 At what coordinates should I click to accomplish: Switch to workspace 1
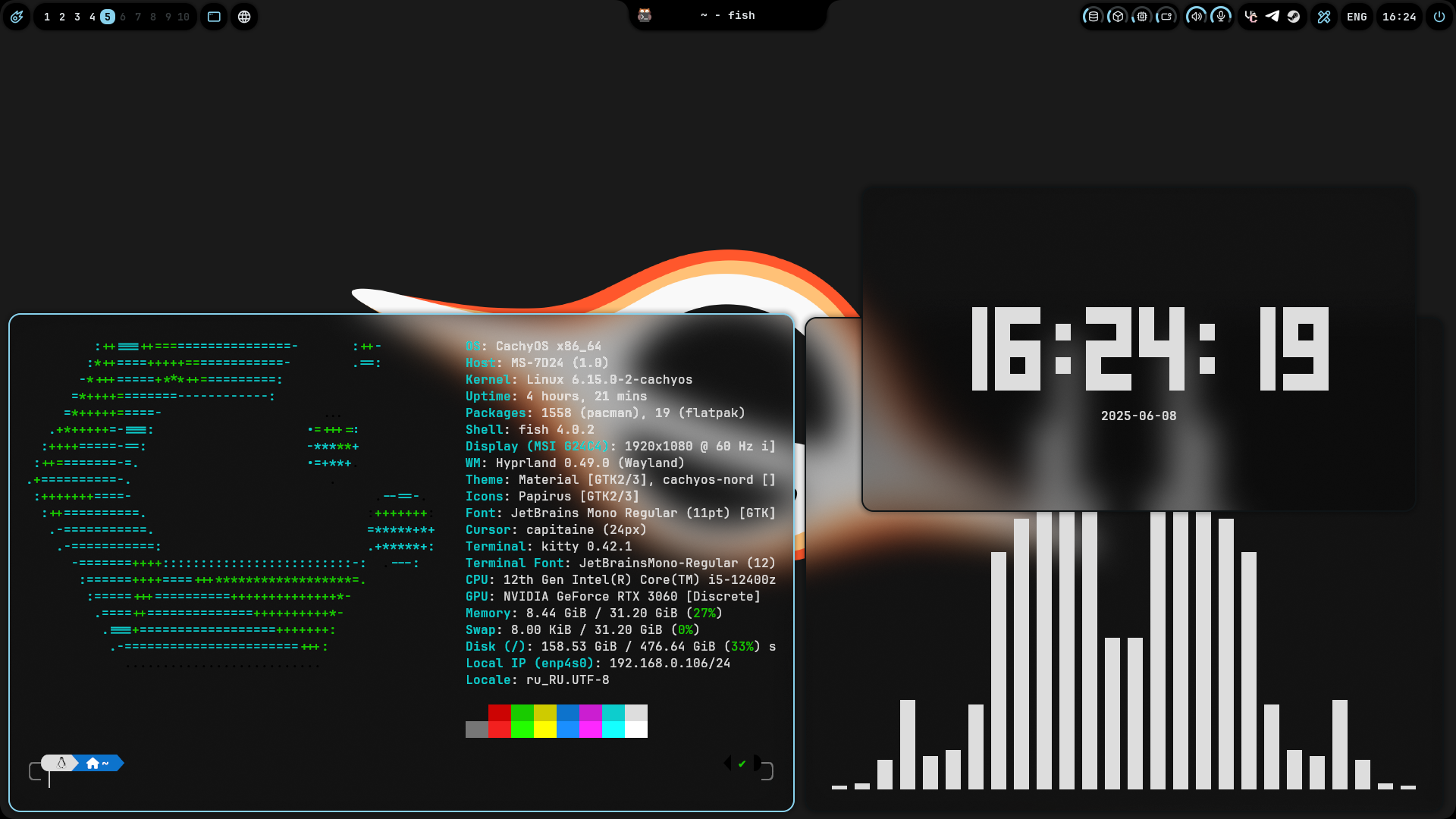(x=47, y=17)
